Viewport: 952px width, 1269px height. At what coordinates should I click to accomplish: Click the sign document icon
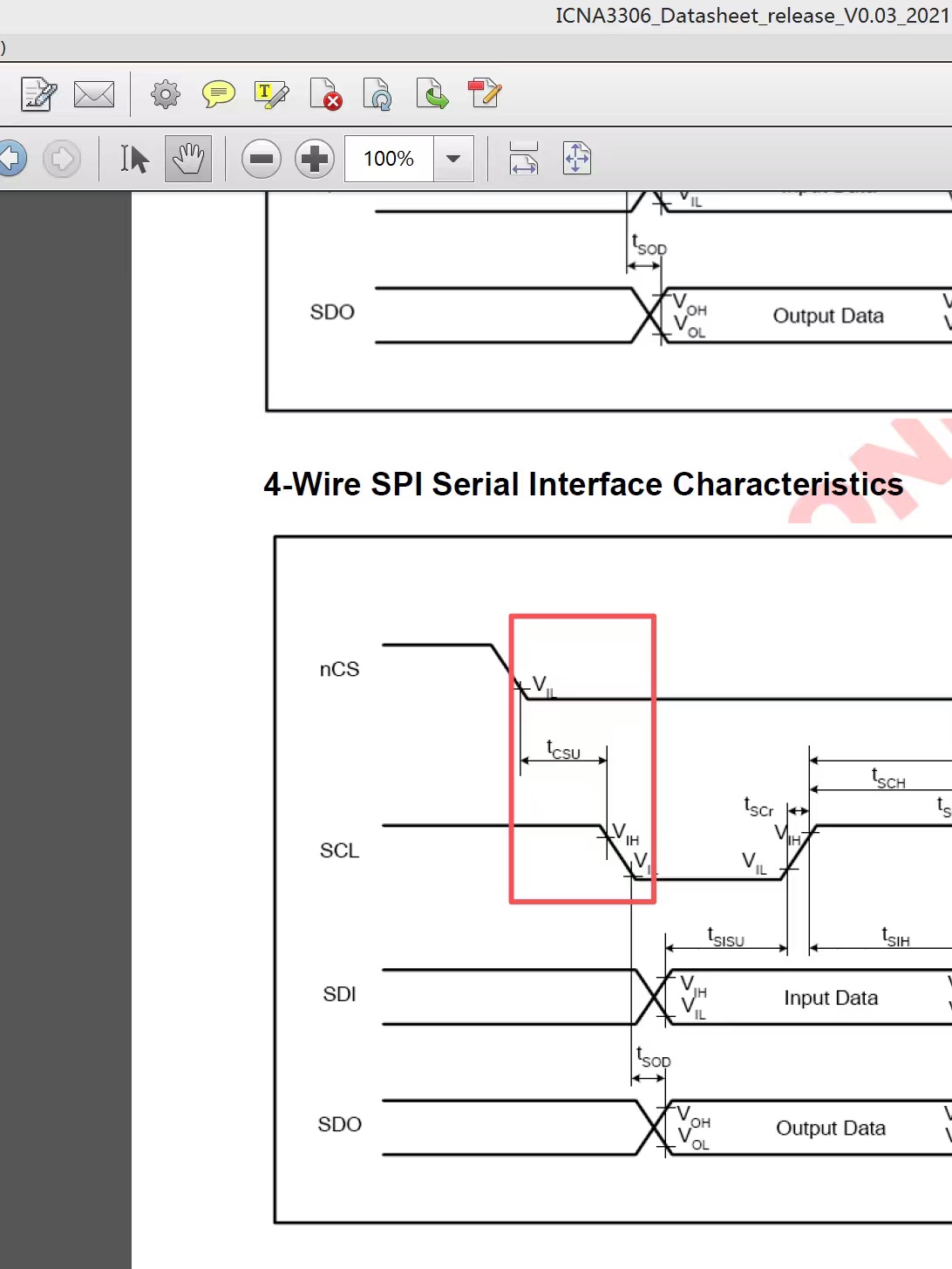click(38, 94)
